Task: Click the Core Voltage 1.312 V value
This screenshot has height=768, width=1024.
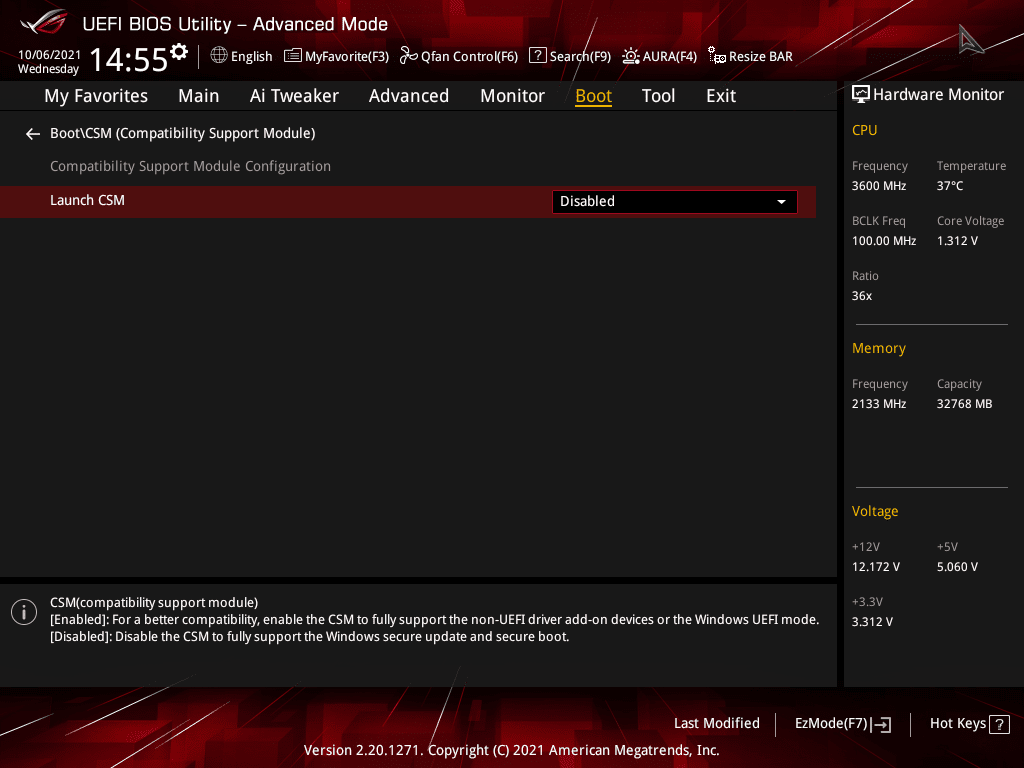Action: coord(957,241)
